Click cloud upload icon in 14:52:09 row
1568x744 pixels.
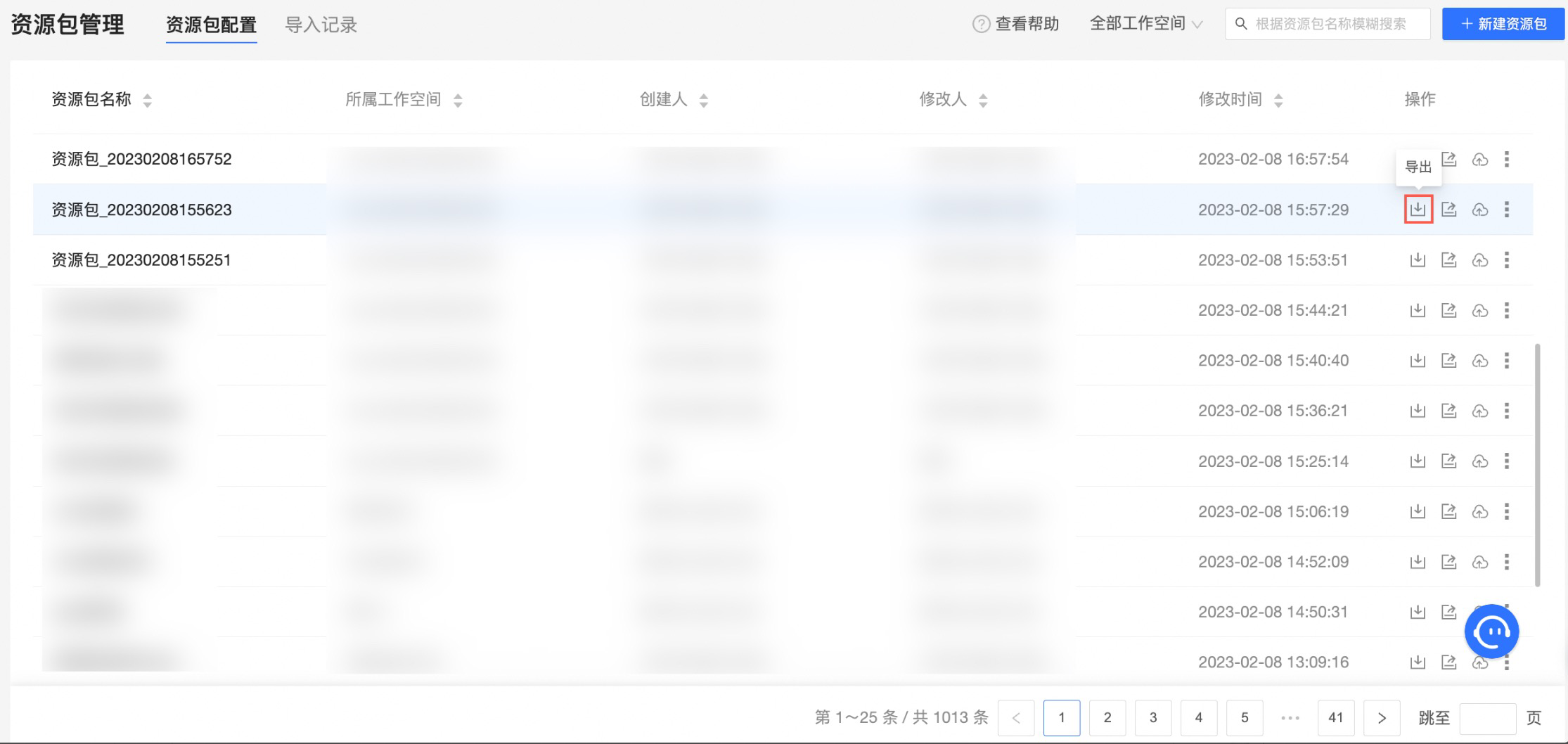click(1480, 562)
